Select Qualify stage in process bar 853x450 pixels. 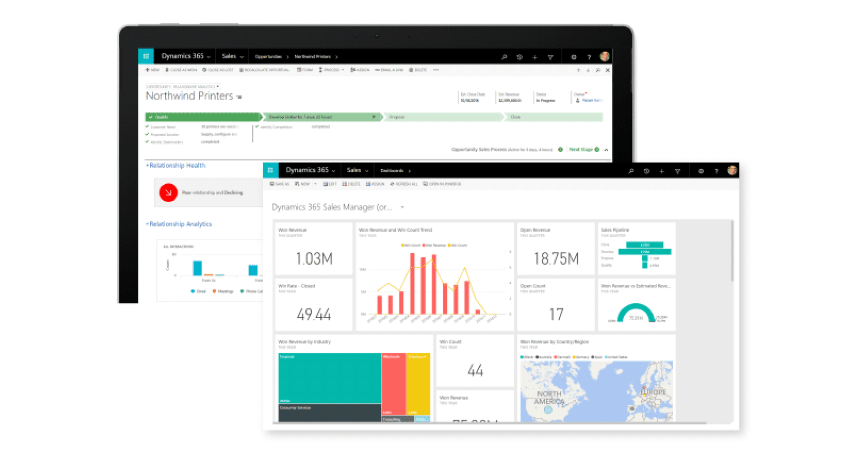(203, 117)
